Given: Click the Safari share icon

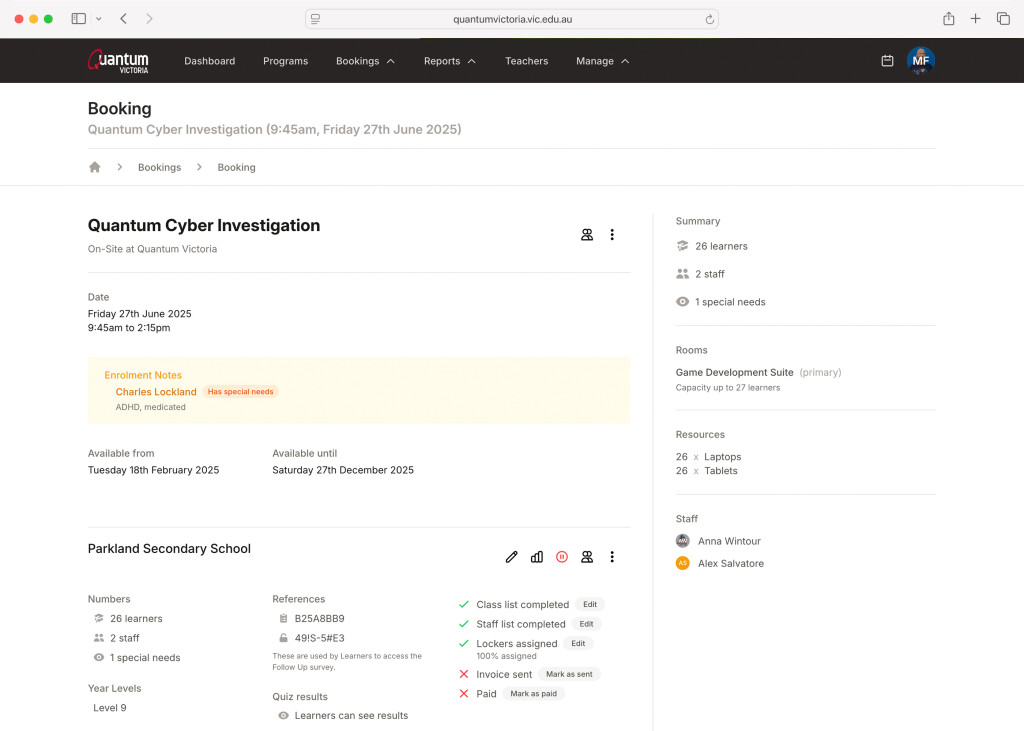Looking at the screenshot, I should click(x=948, y=19).
